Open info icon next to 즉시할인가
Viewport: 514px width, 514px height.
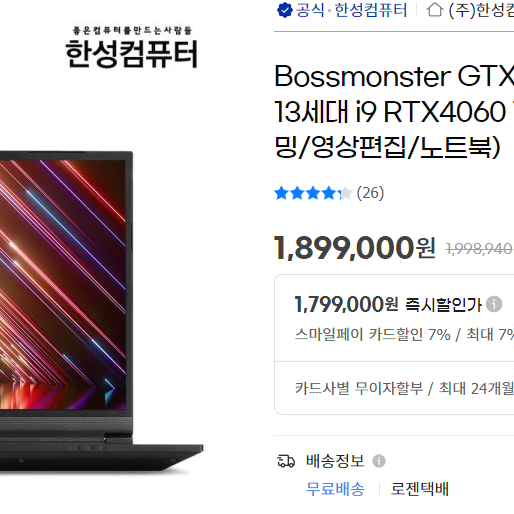click(494, 304)
